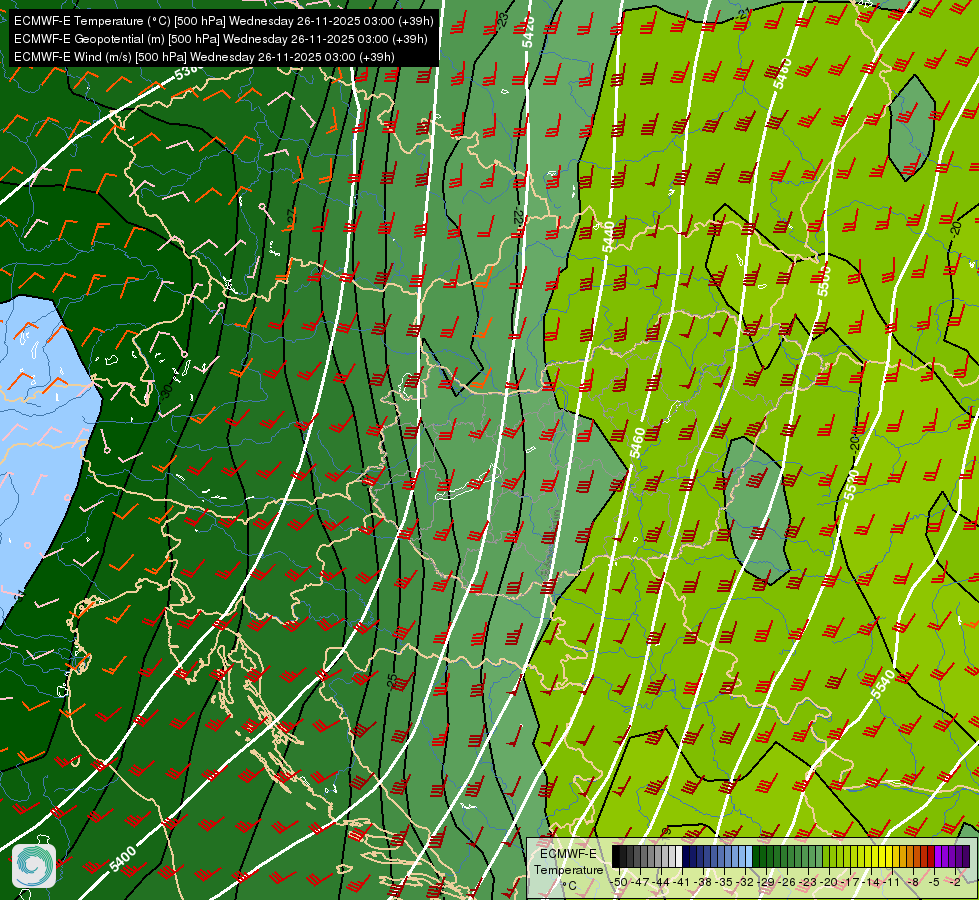The width and height of the screenshot is (979, 900).
Task: Click the 5500 geopotential contour label
Action: pyautogui.click(x=824, y=279)
